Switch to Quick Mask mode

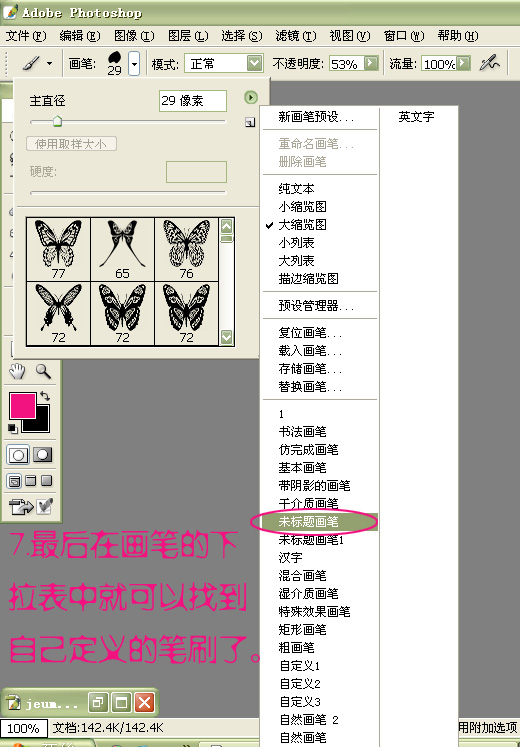[43, 455]
